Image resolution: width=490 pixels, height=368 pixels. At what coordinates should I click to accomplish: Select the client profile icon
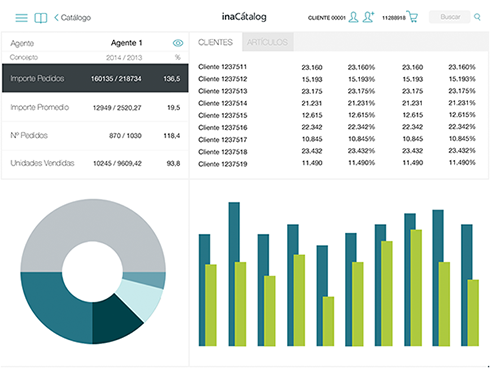[353, 17]
